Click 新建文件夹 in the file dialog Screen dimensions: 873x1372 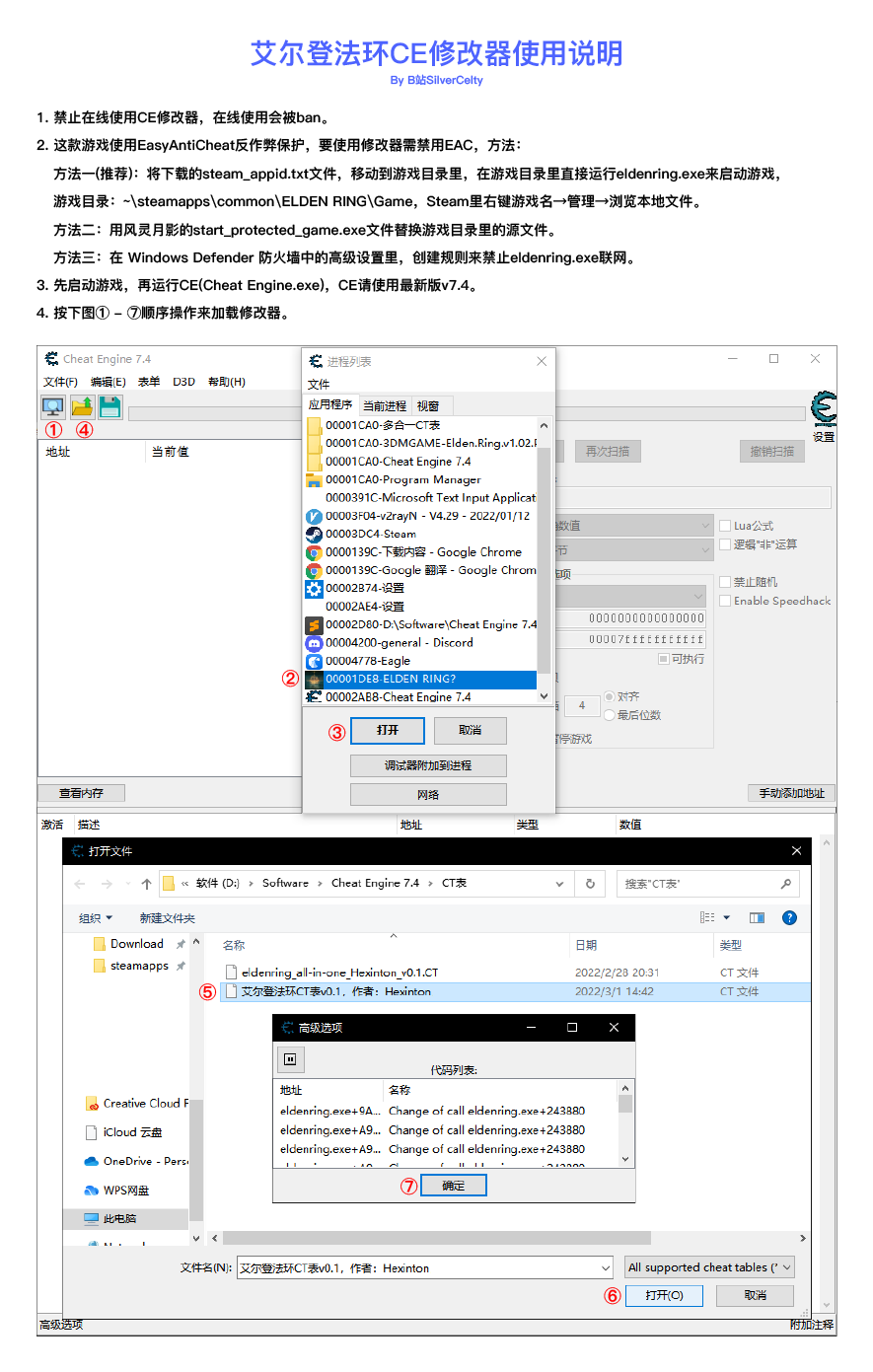pyautogui.click(x=167, y=918)
